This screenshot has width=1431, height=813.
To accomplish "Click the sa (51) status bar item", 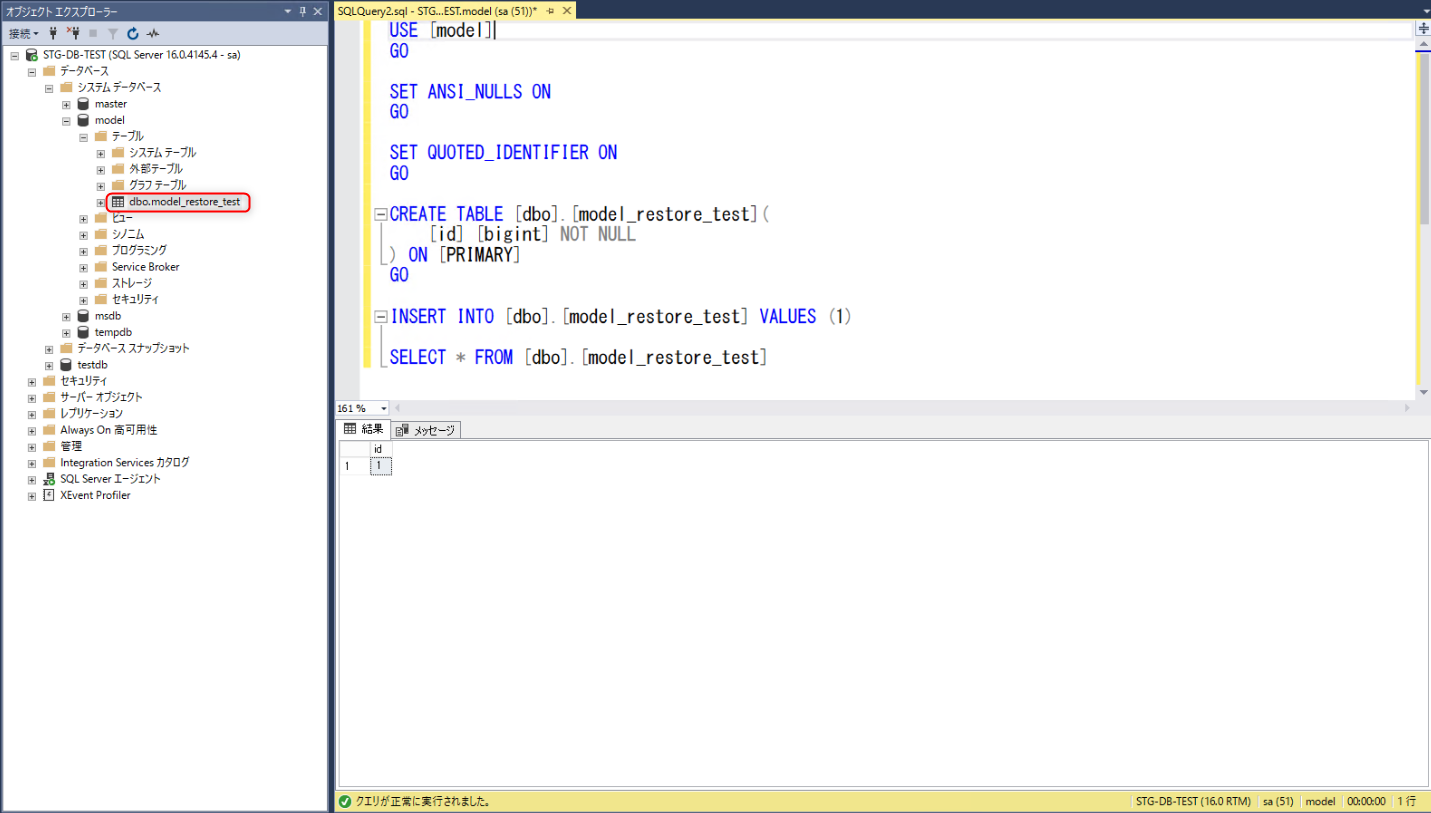I will (1278, 801).
